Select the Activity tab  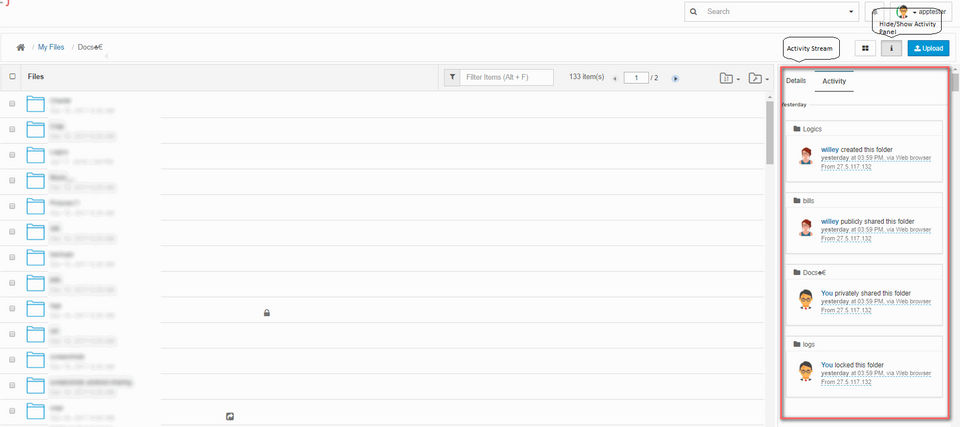pyautogui.click(x=834, y=80)
